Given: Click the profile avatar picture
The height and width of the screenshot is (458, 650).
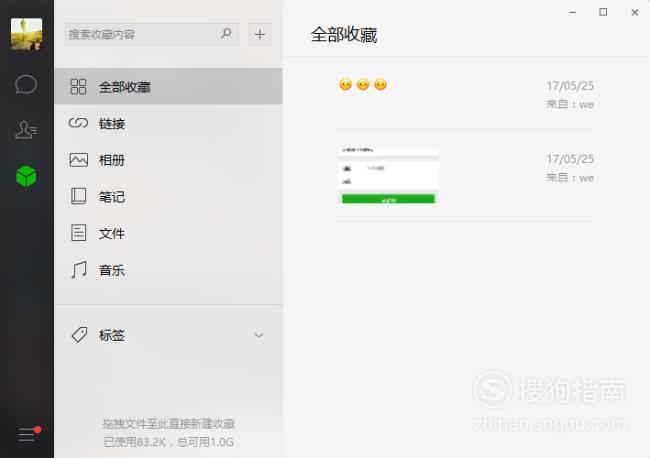Looking at the screenshot, I should tap(27, 34).
